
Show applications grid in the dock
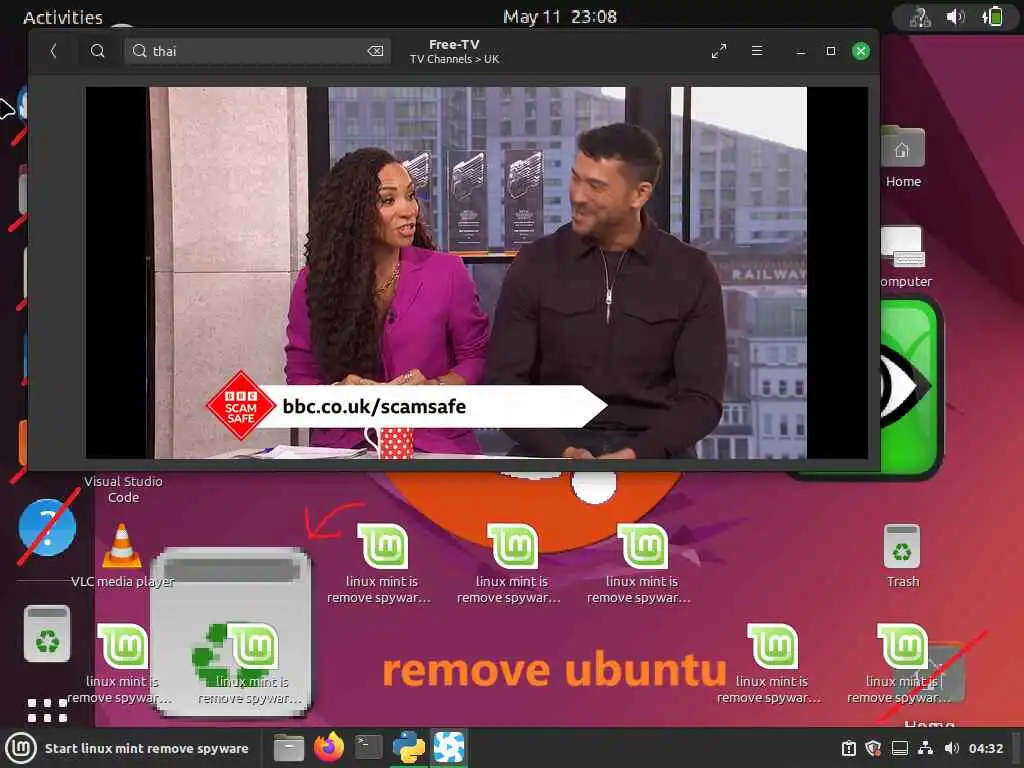pos(47,710)
